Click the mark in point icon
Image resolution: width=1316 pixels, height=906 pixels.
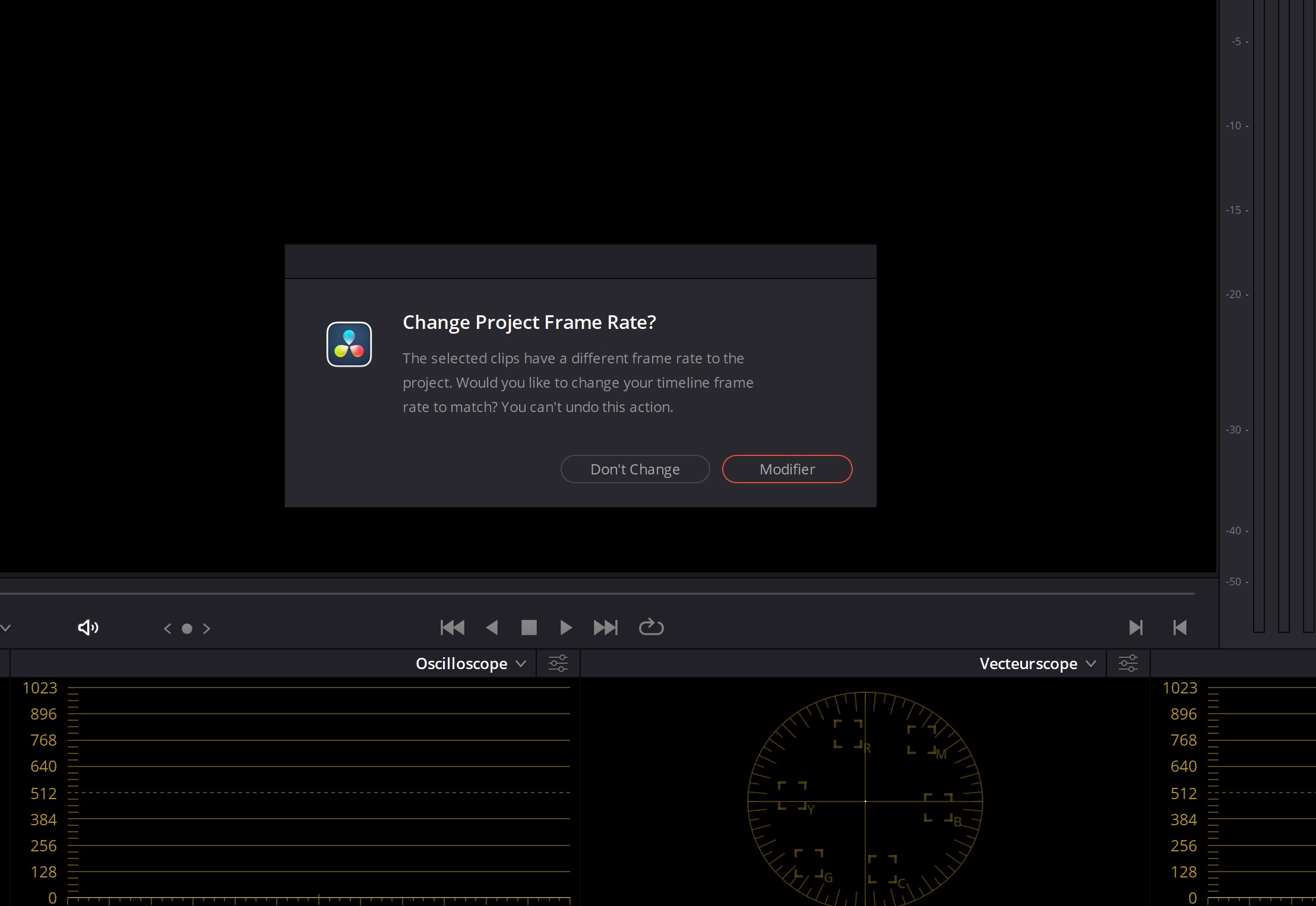[1135, 628]
